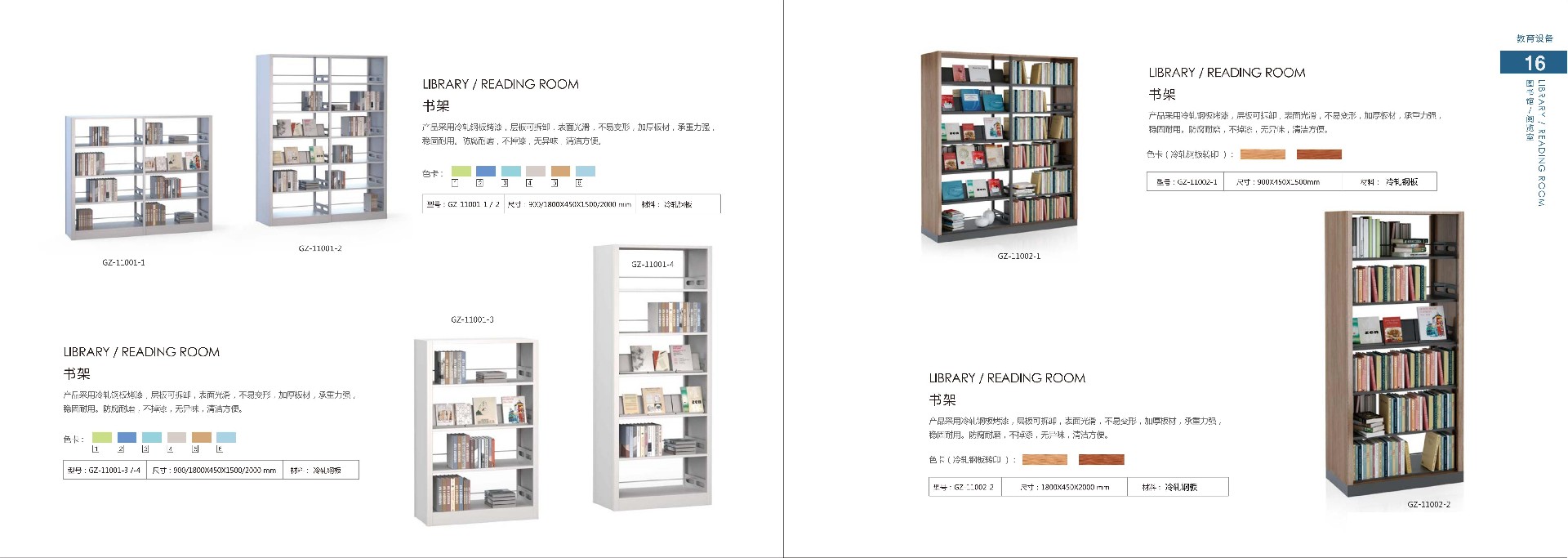
Task: Click the GZ-11001-1 low double bookshelf image
Action: [139, 176]
